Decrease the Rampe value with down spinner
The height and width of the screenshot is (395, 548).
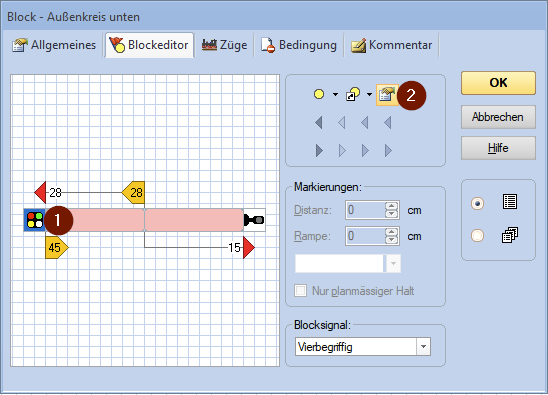391,240
